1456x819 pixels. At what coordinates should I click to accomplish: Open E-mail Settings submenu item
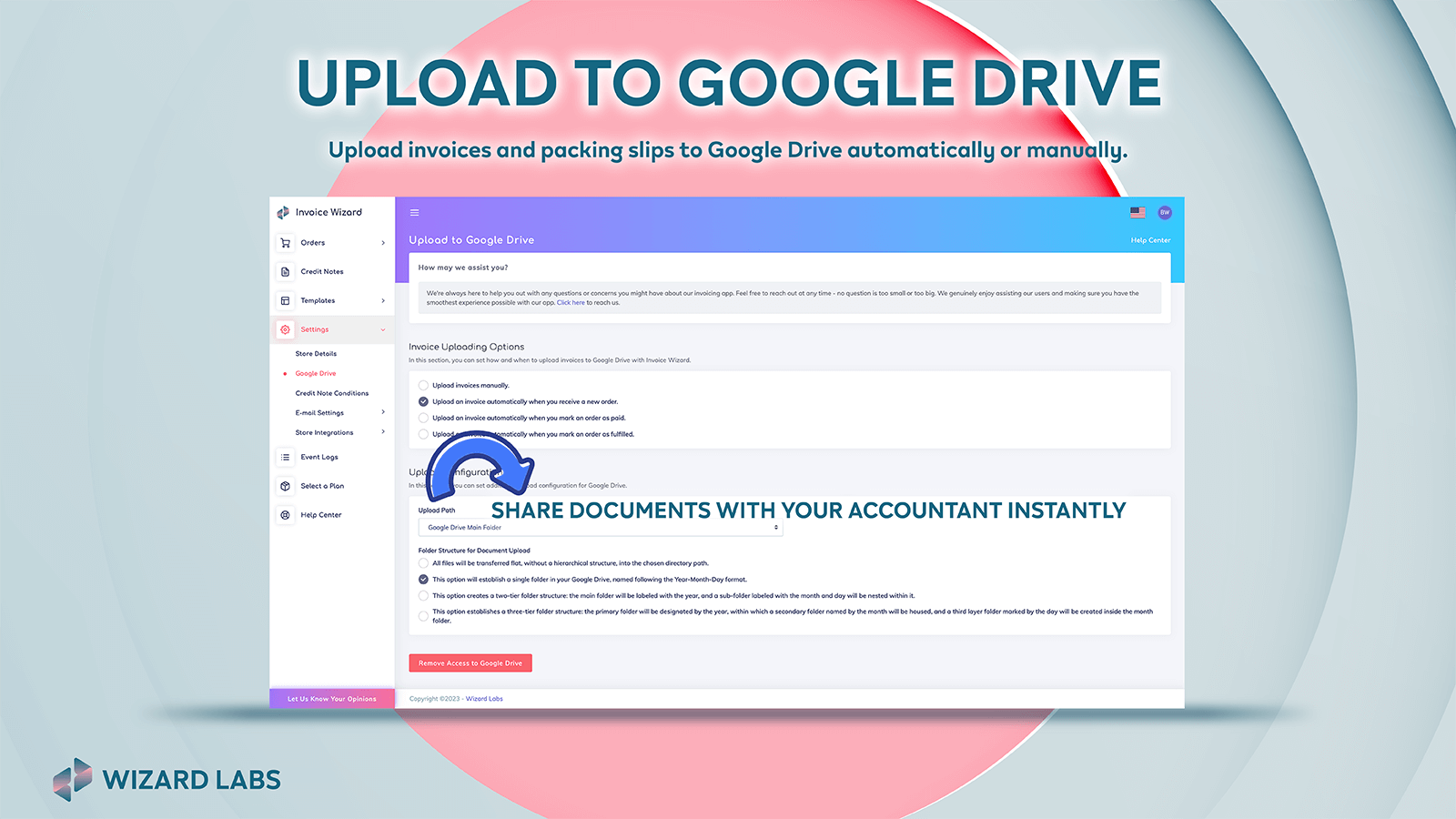[x=319, y=413]
